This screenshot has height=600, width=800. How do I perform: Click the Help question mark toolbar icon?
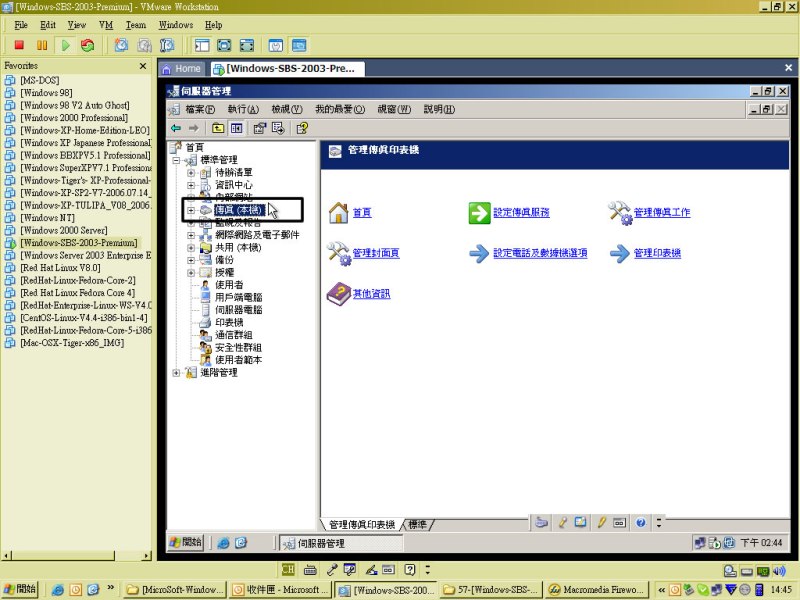(x=302, y=128)
